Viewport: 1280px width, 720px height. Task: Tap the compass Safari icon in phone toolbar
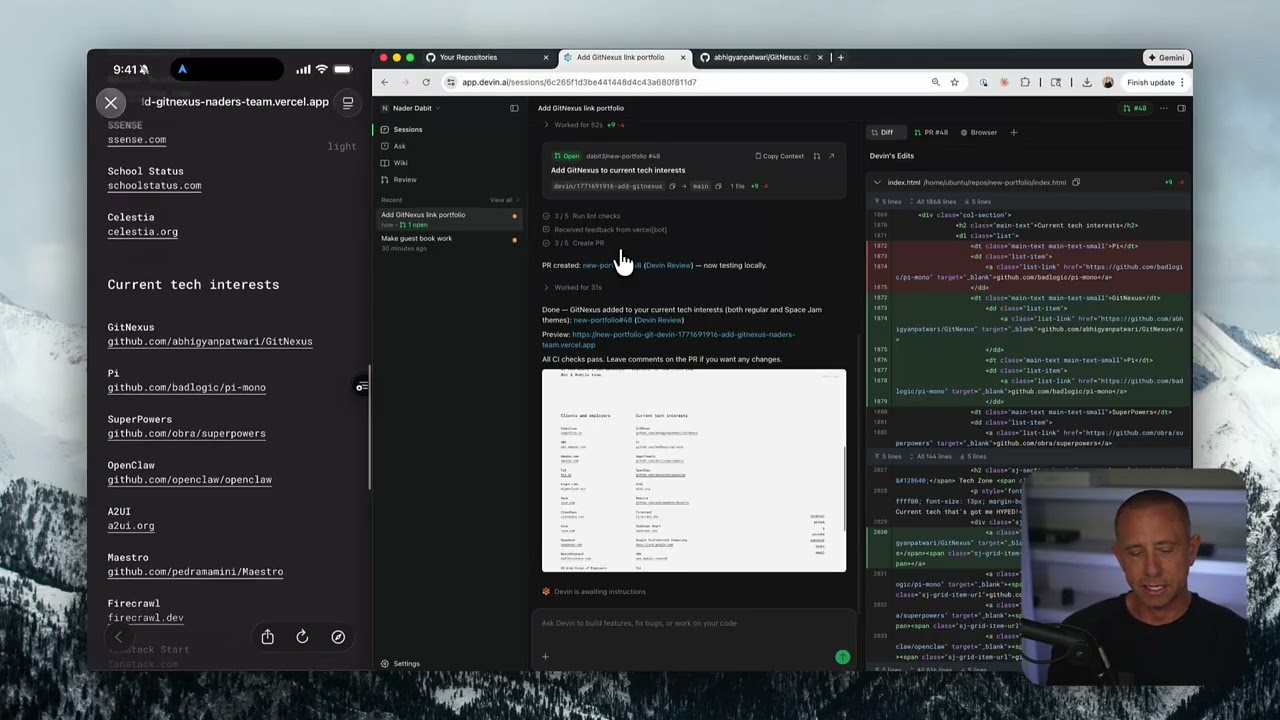pos(338,637)
